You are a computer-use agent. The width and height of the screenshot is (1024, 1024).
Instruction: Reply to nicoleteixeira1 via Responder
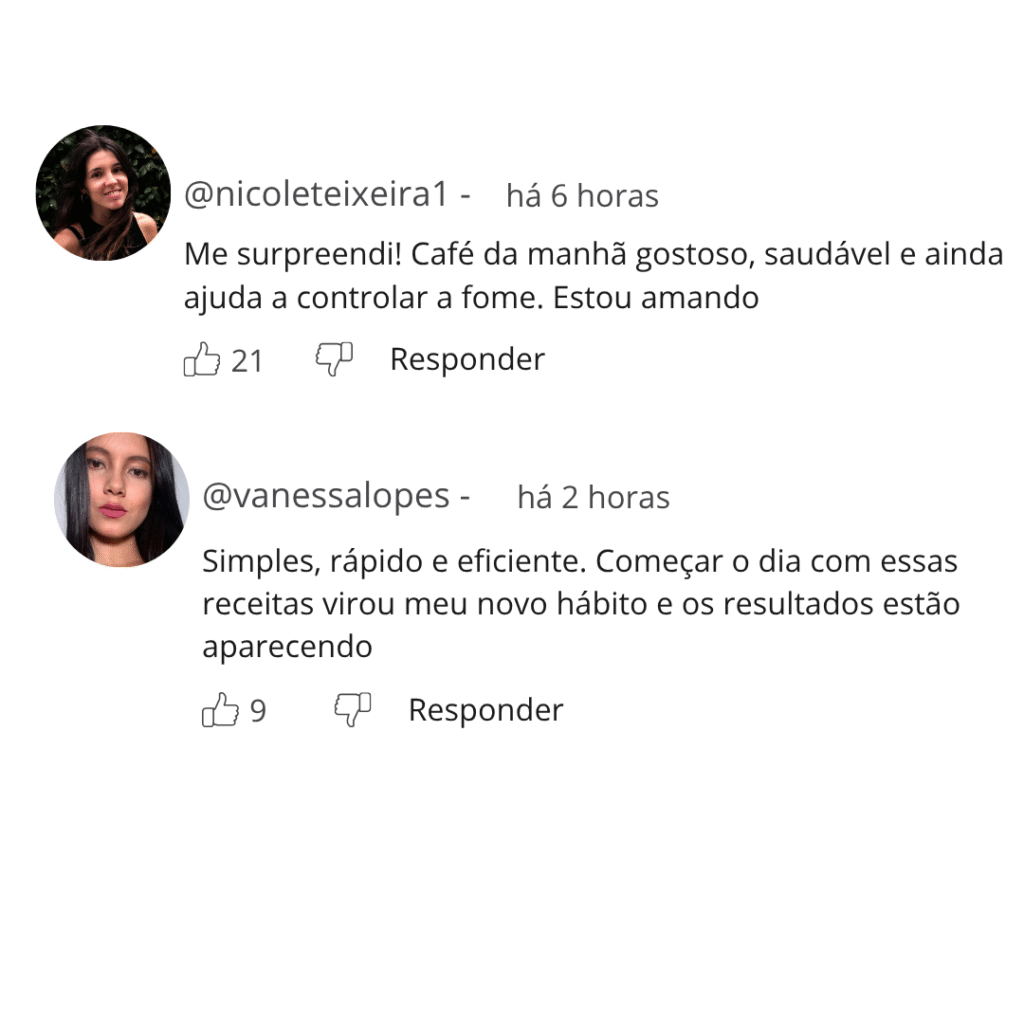tap(467, 359)
